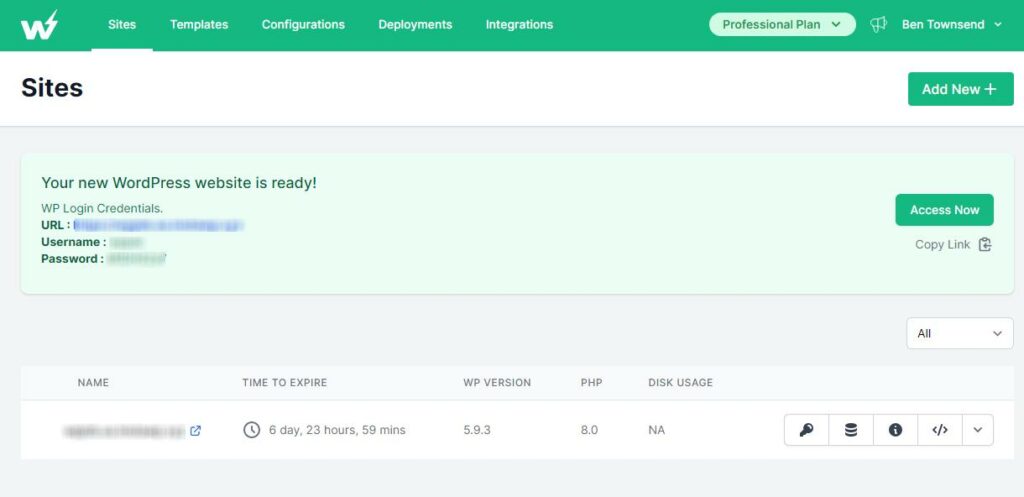The image size is (1024, 497).
Task: Click the 5.9.3 version value
Action: [x=477, y=430]
